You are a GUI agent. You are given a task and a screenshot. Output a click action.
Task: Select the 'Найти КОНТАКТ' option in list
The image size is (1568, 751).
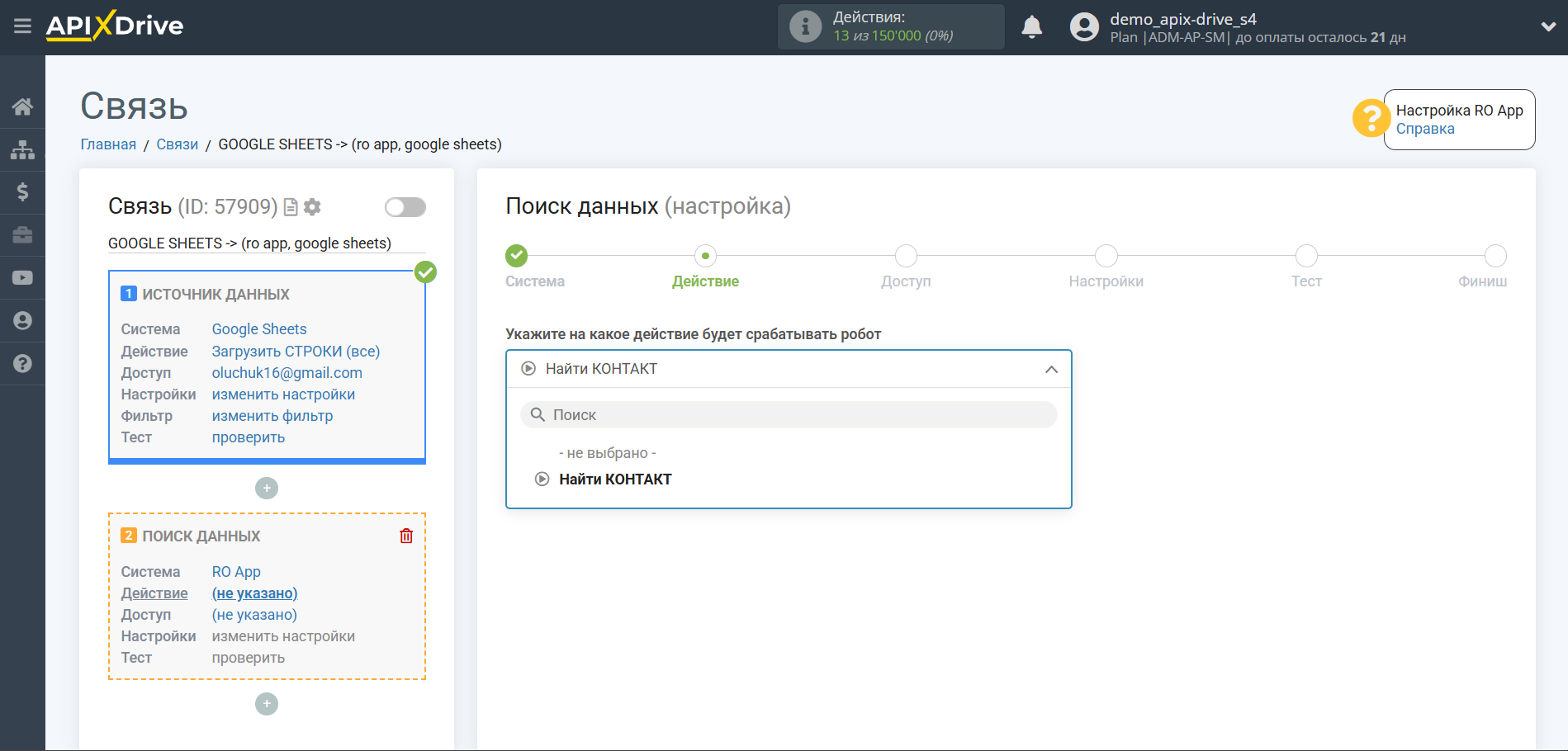[x=614, y=479]
